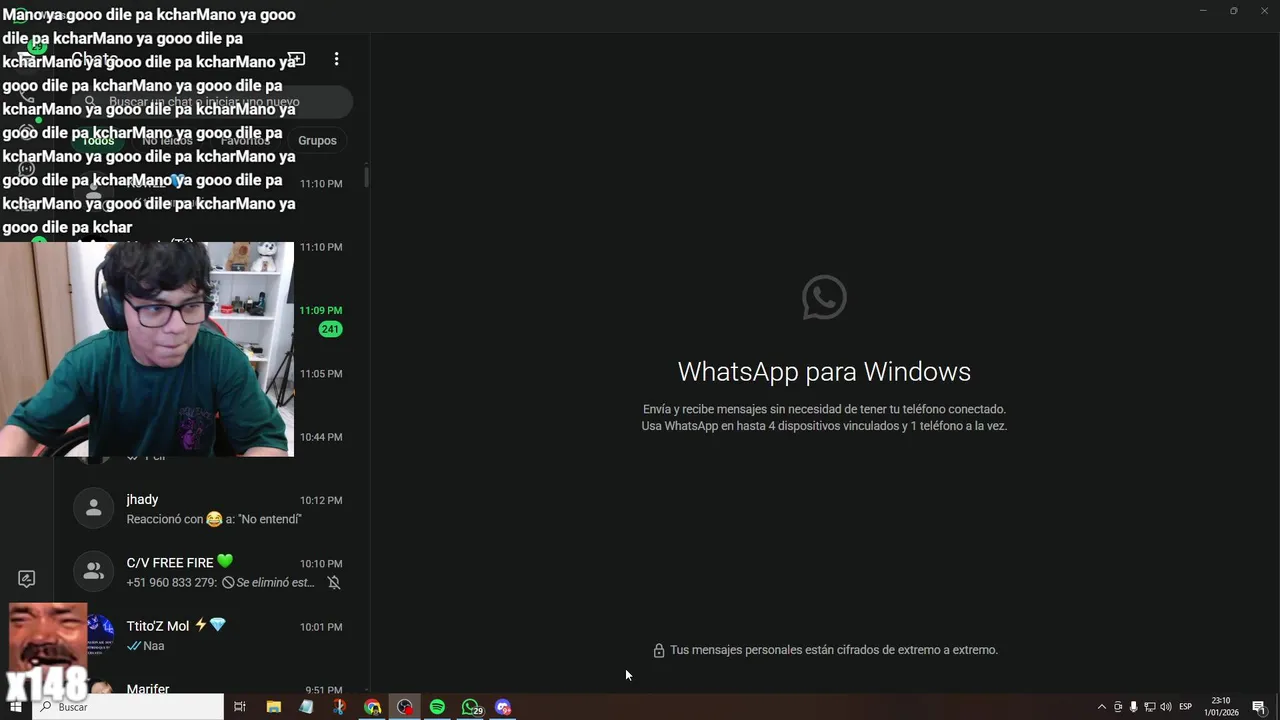Open the three-dot menu in Chats header

[x=336, y=60]
